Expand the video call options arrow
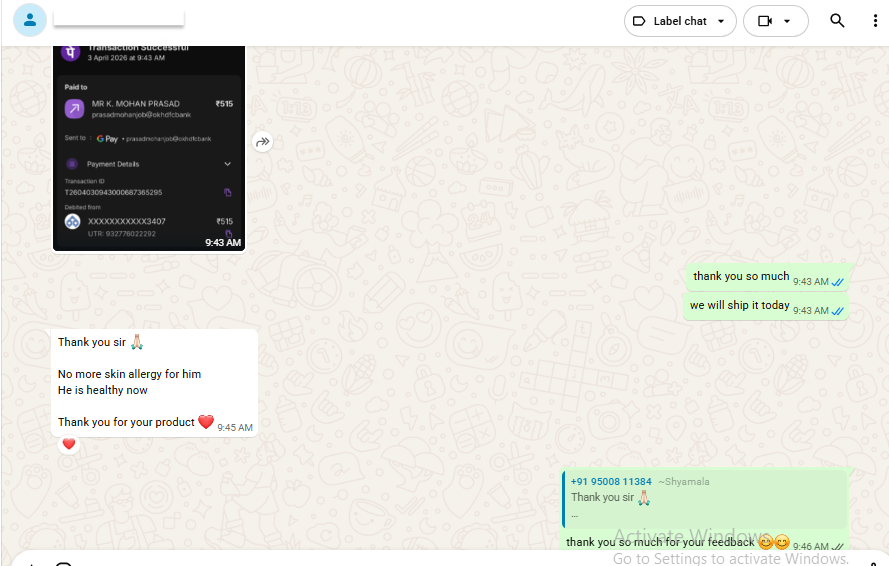The image size is (889, 566). [787, 21]
